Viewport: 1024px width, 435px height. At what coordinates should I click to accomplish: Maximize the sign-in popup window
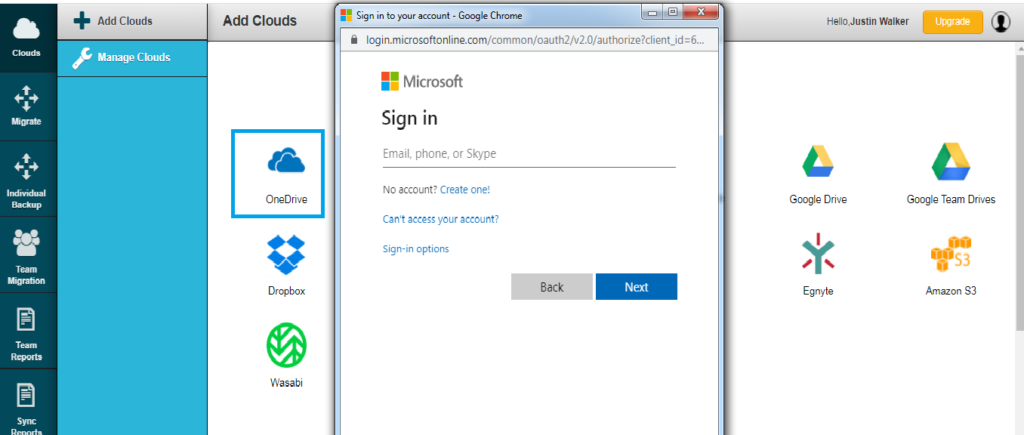[x=673, y=12]
